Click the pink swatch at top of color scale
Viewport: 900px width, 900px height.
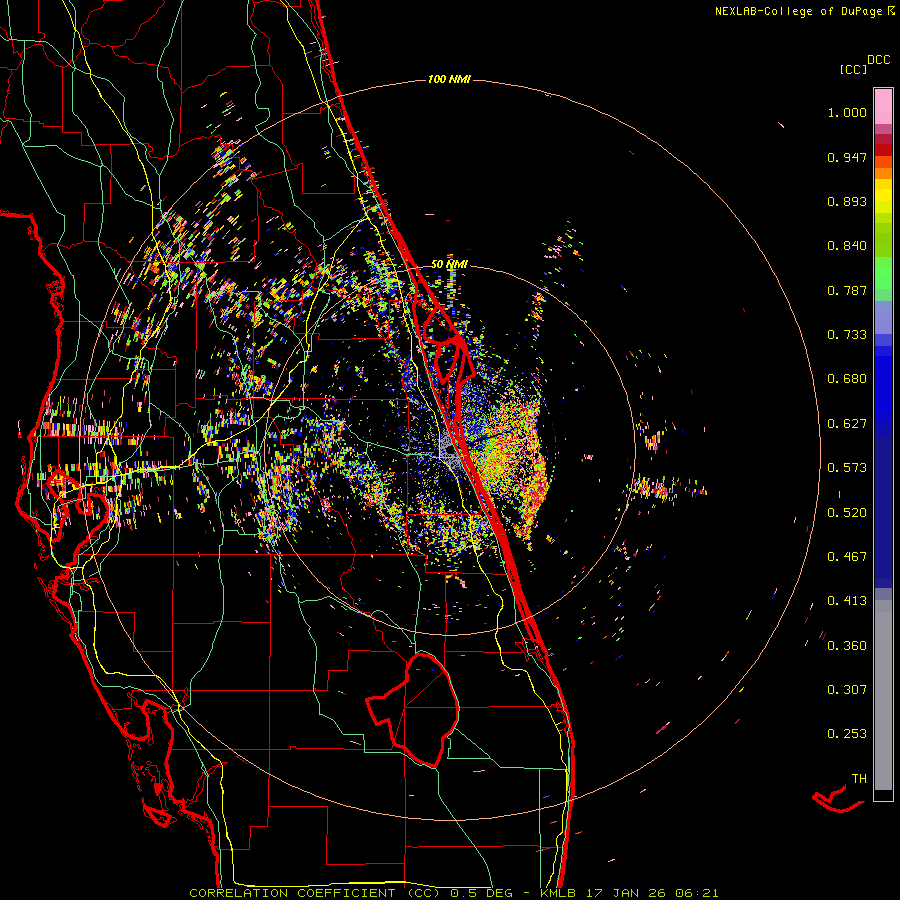click(x=883, y=106)
